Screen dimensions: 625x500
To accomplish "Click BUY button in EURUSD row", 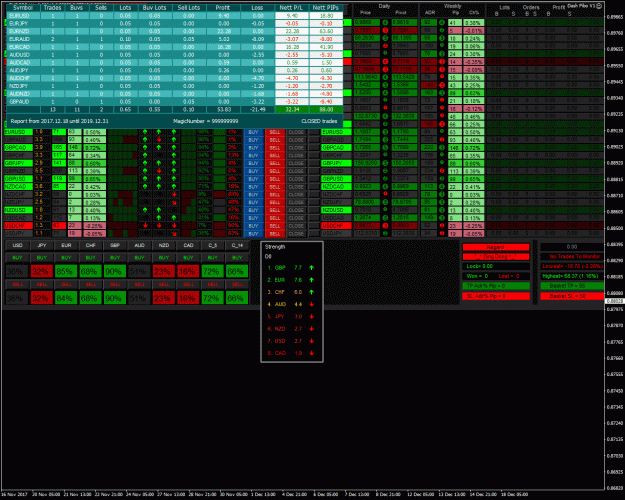I will click(254, 132).
